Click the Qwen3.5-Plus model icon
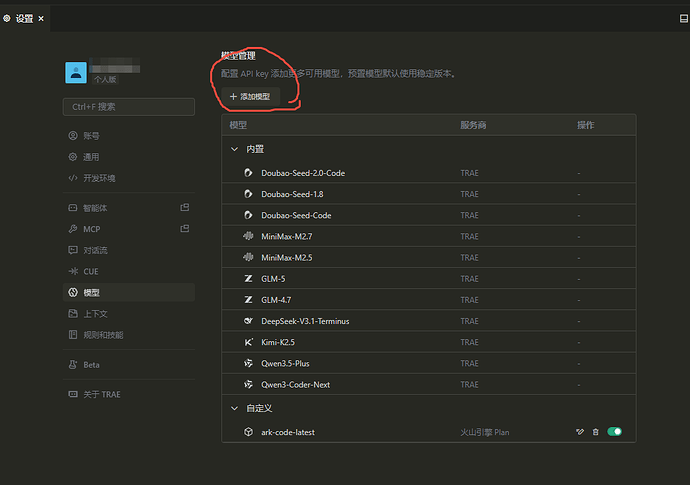 (x=248, y=363)
